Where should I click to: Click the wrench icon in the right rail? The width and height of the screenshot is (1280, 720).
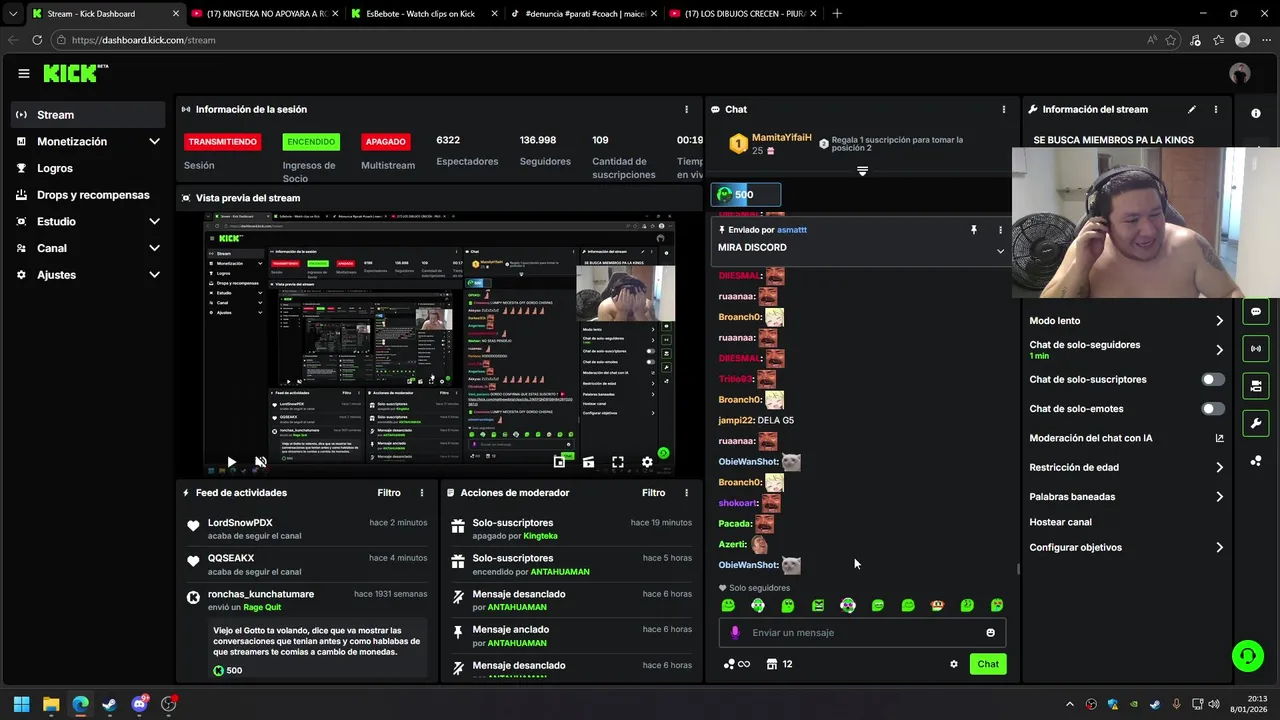coord(1256,423)
